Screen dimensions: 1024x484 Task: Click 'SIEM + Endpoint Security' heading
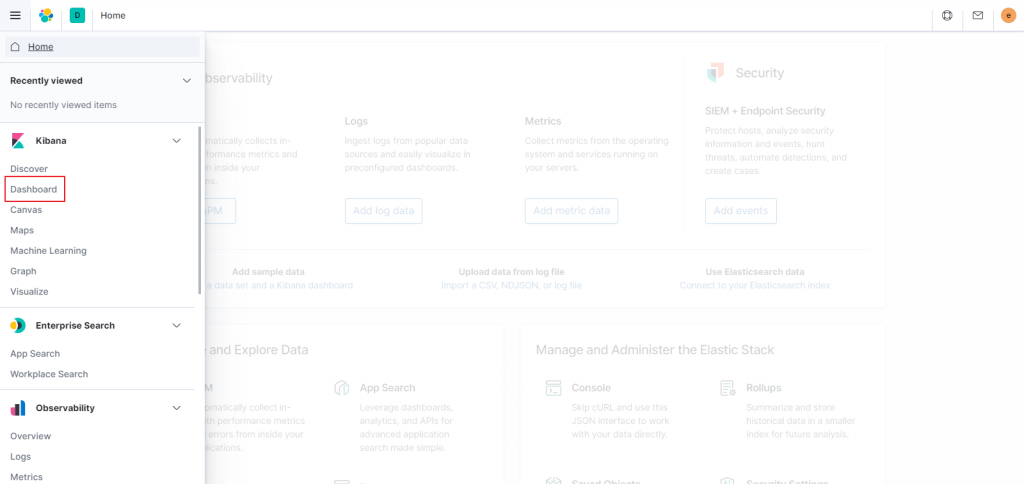[765, 111]
